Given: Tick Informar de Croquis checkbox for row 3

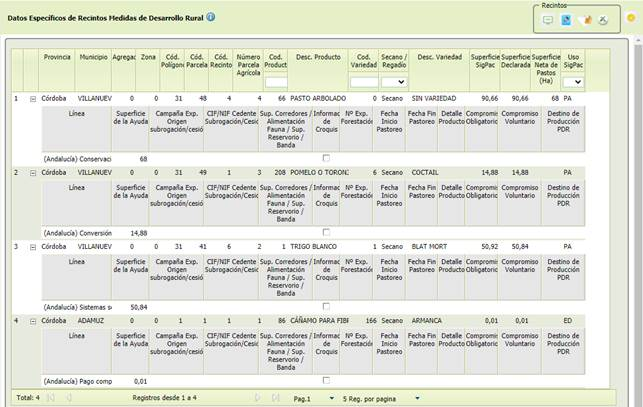Looking at the screenshot, I should (x=326, y=306).
